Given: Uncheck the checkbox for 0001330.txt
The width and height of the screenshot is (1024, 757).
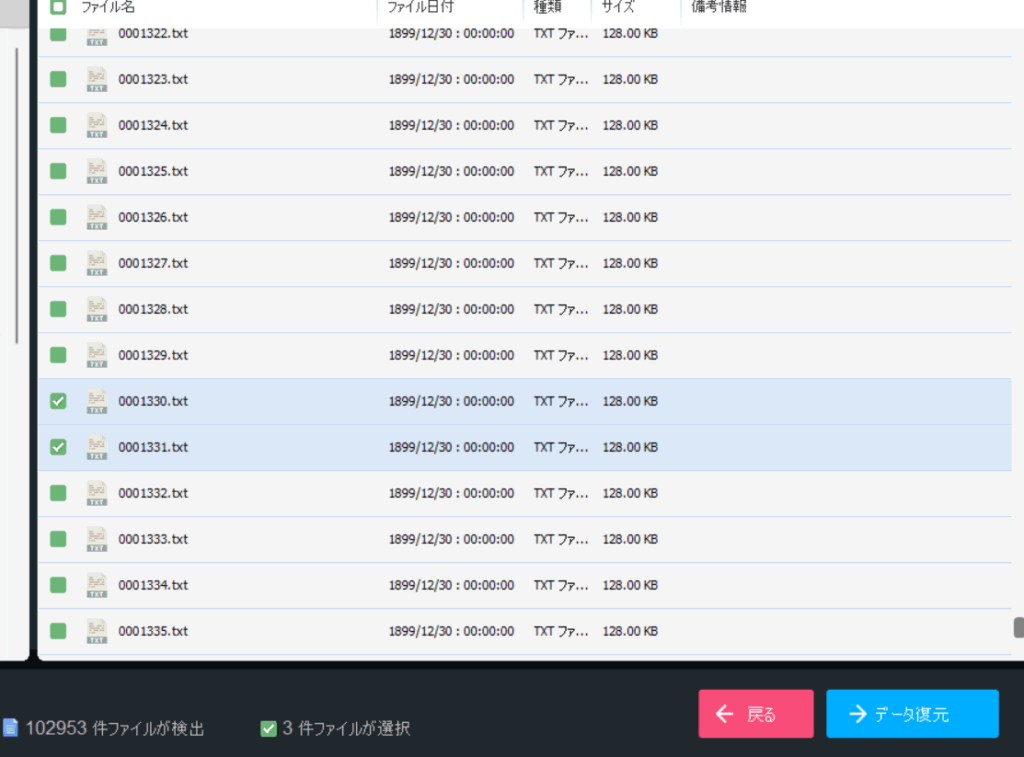Looking at the screenshot, I should click(58, 401).
